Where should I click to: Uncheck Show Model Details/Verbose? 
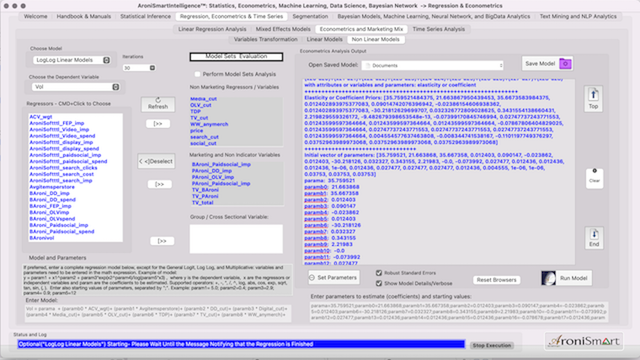(379, 283)
